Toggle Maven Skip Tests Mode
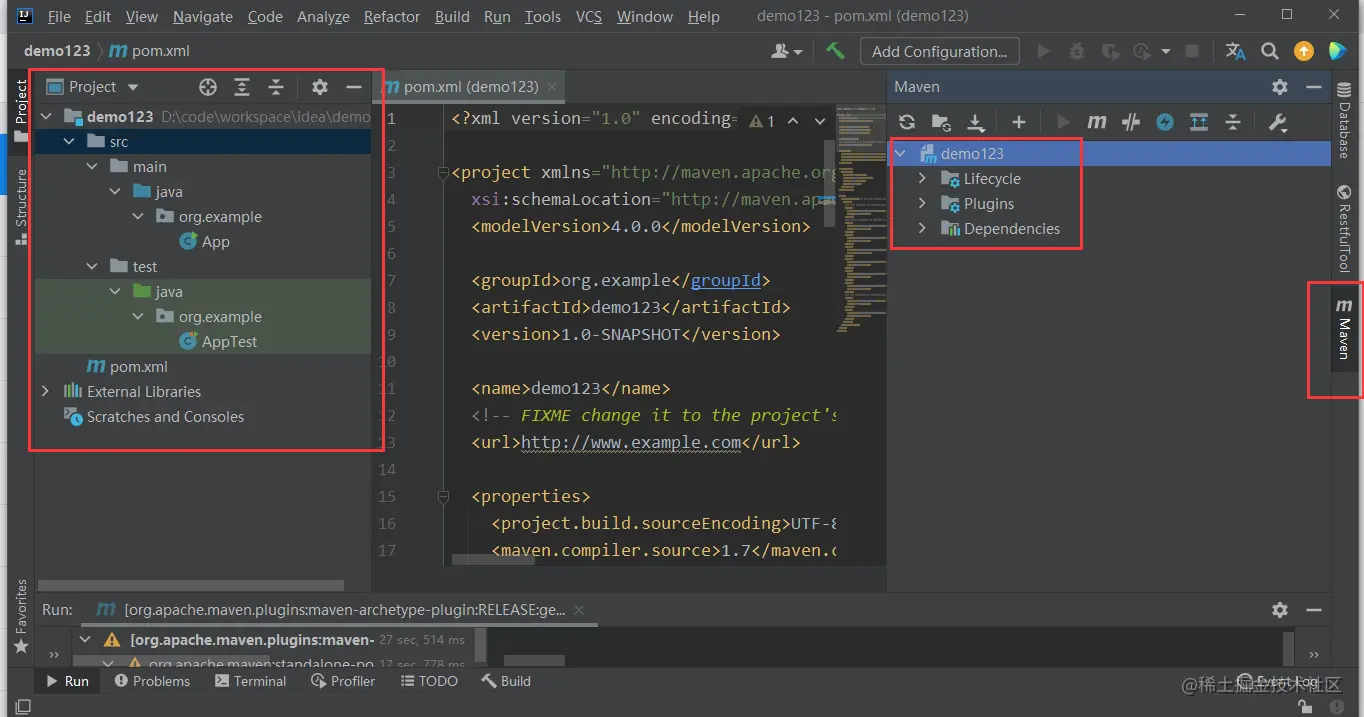The height and width of the screenshot is (717, 1364). [x=1165, y=122]
